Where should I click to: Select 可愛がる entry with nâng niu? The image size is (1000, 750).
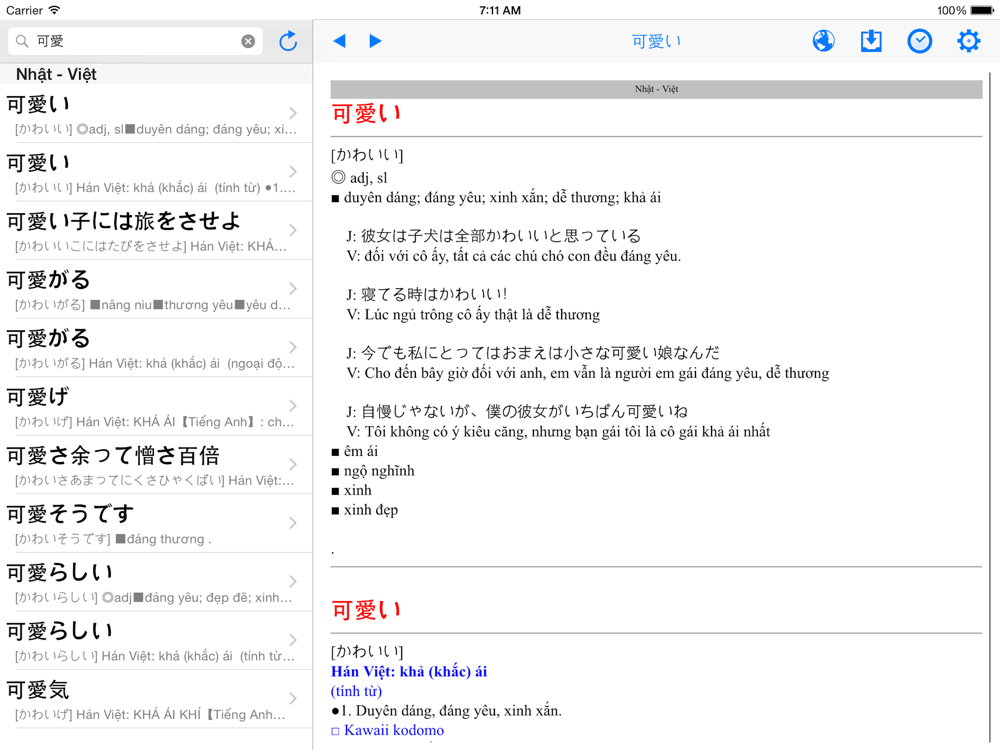coord(156,290)
